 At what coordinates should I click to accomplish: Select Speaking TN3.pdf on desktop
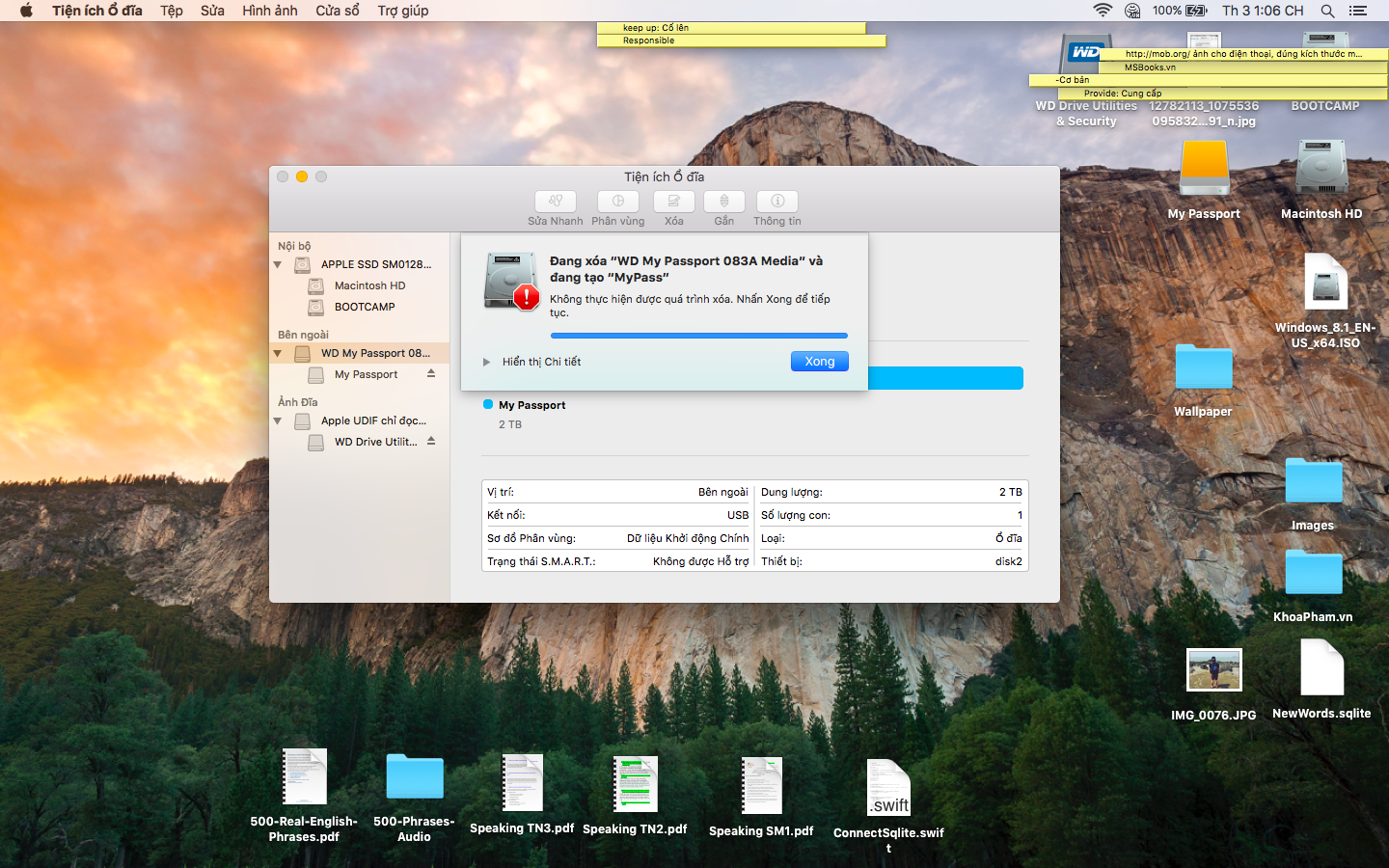[522, 782]
